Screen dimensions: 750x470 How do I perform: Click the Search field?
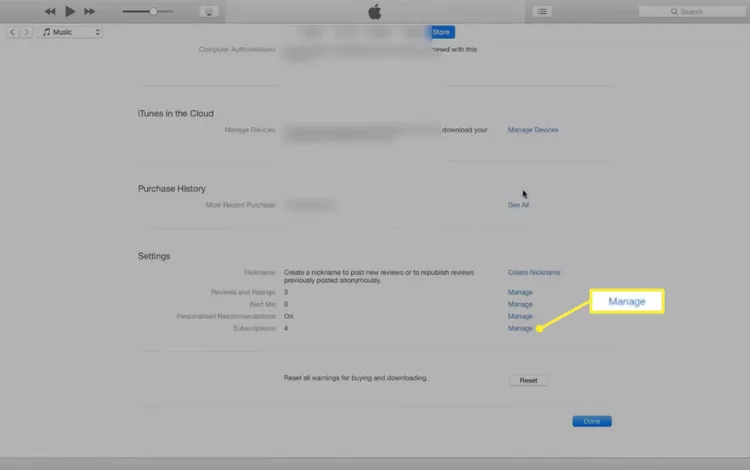(692, 11)
